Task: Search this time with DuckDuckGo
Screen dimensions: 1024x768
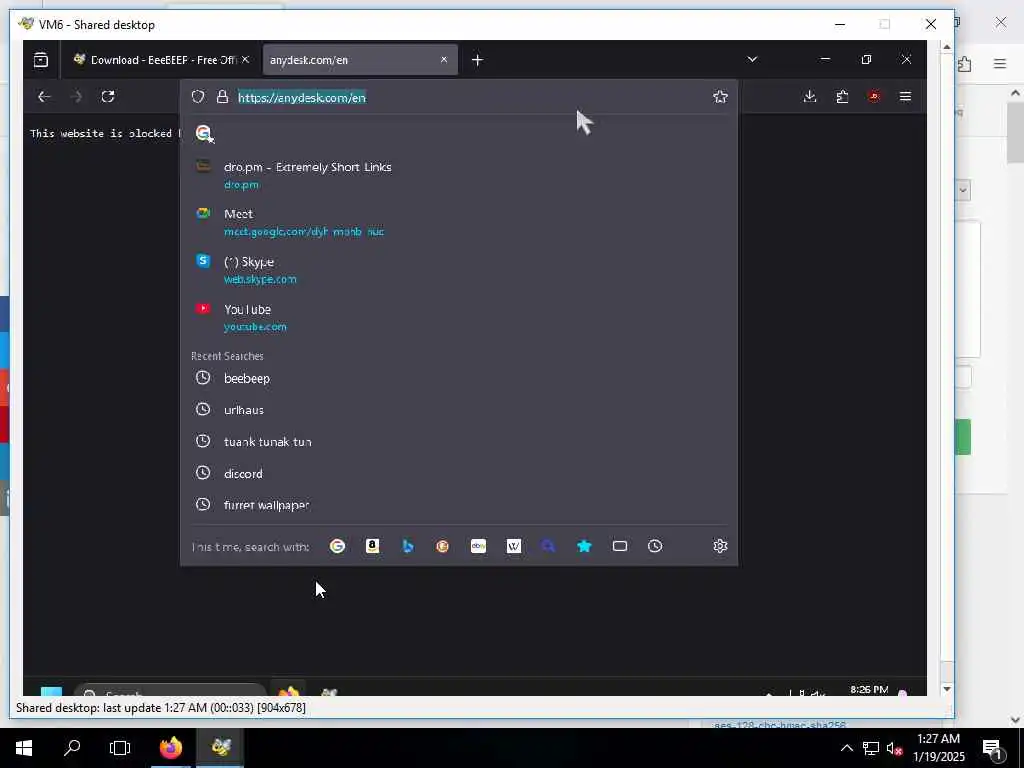Action: (x=443, y=546)
